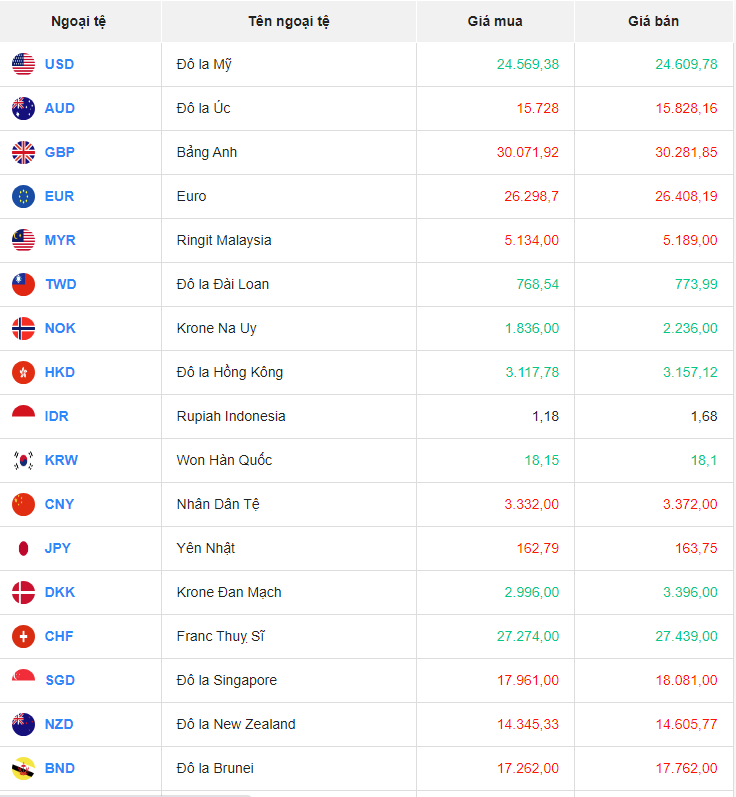
Task: Click the Giá bán column header
Action: 653,21
